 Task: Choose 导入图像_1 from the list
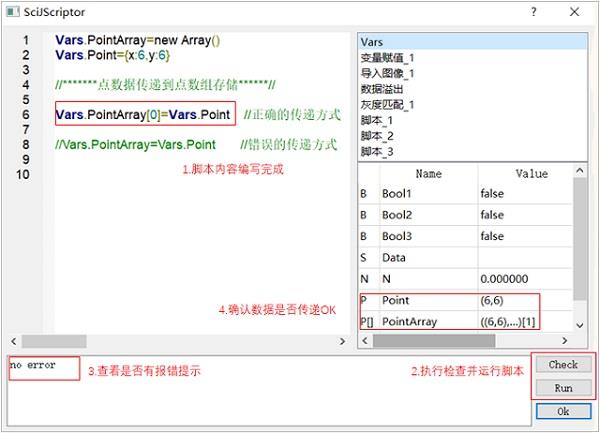[x=386, y=73]
